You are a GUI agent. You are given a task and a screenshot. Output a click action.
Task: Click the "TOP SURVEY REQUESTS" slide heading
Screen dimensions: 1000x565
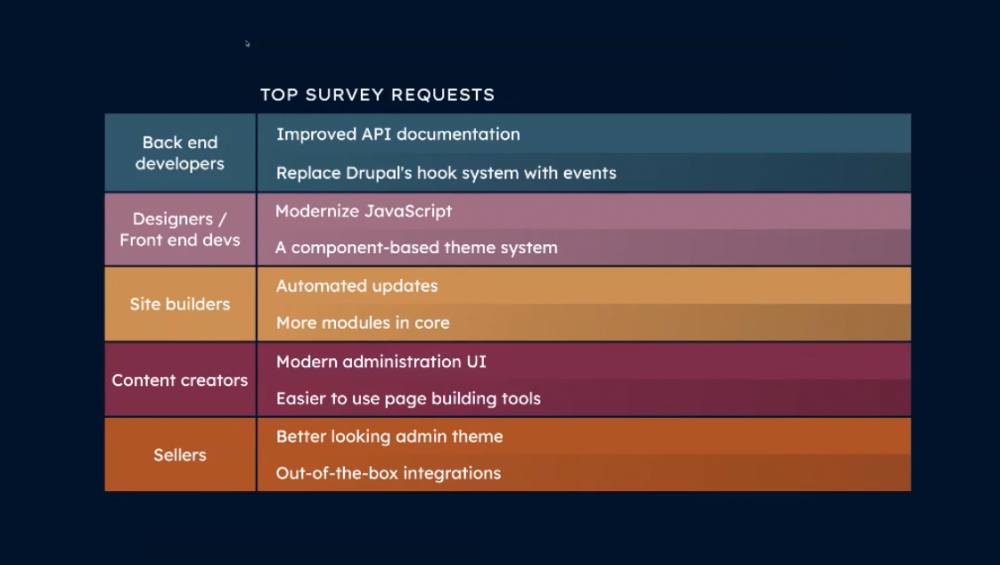(377, 95)
